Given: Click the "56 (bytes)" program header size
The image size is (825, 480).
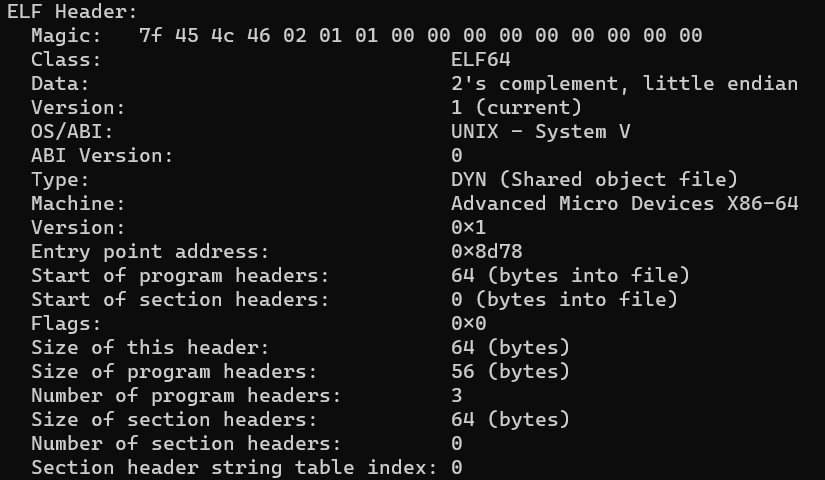Looking at the screenshot, I should pyautogui.click(x=510, y=372).
